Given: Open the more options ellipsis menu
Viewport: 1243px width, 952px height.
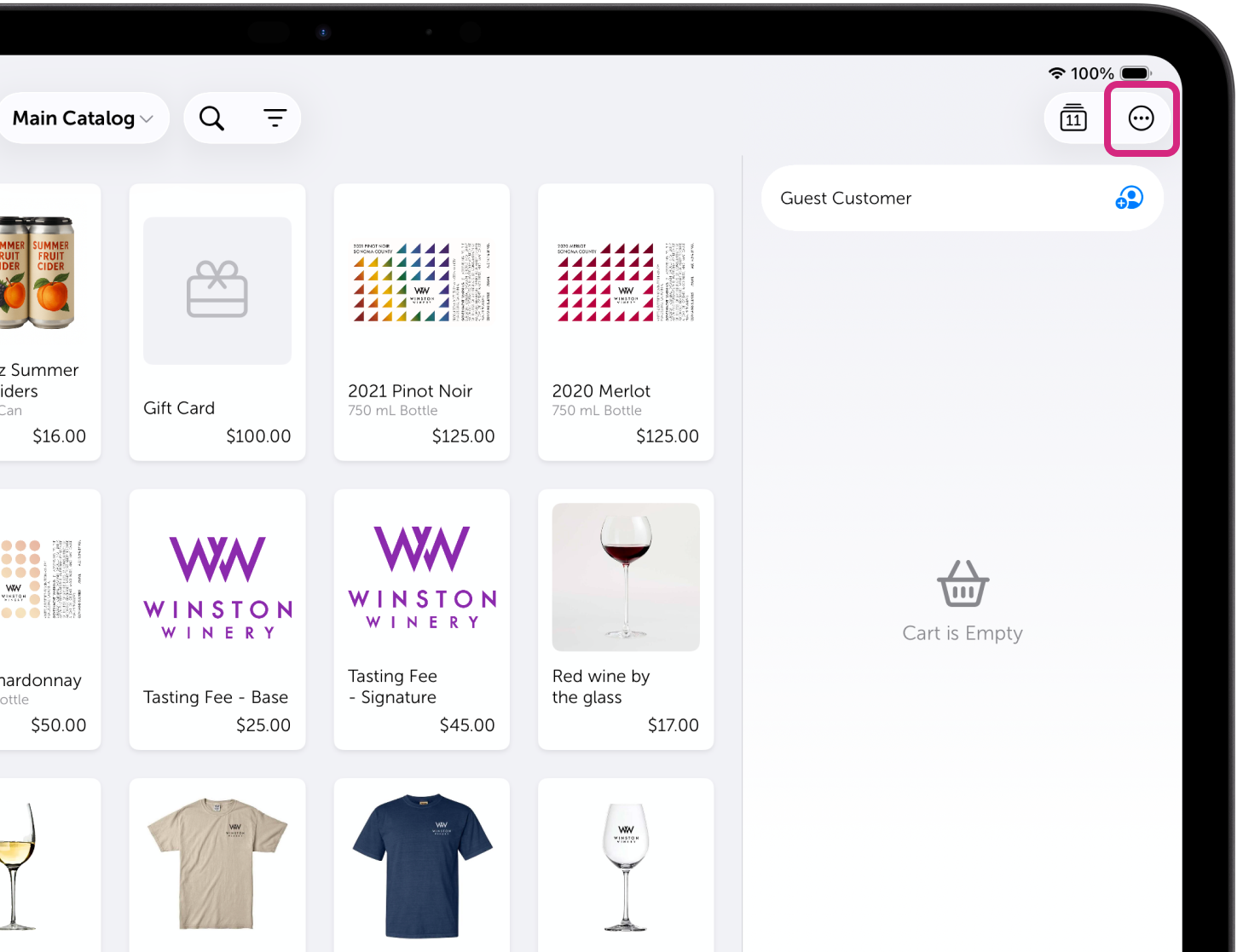Looking at the screenshot, I should pyautogui.click(x=1141, y=118).
